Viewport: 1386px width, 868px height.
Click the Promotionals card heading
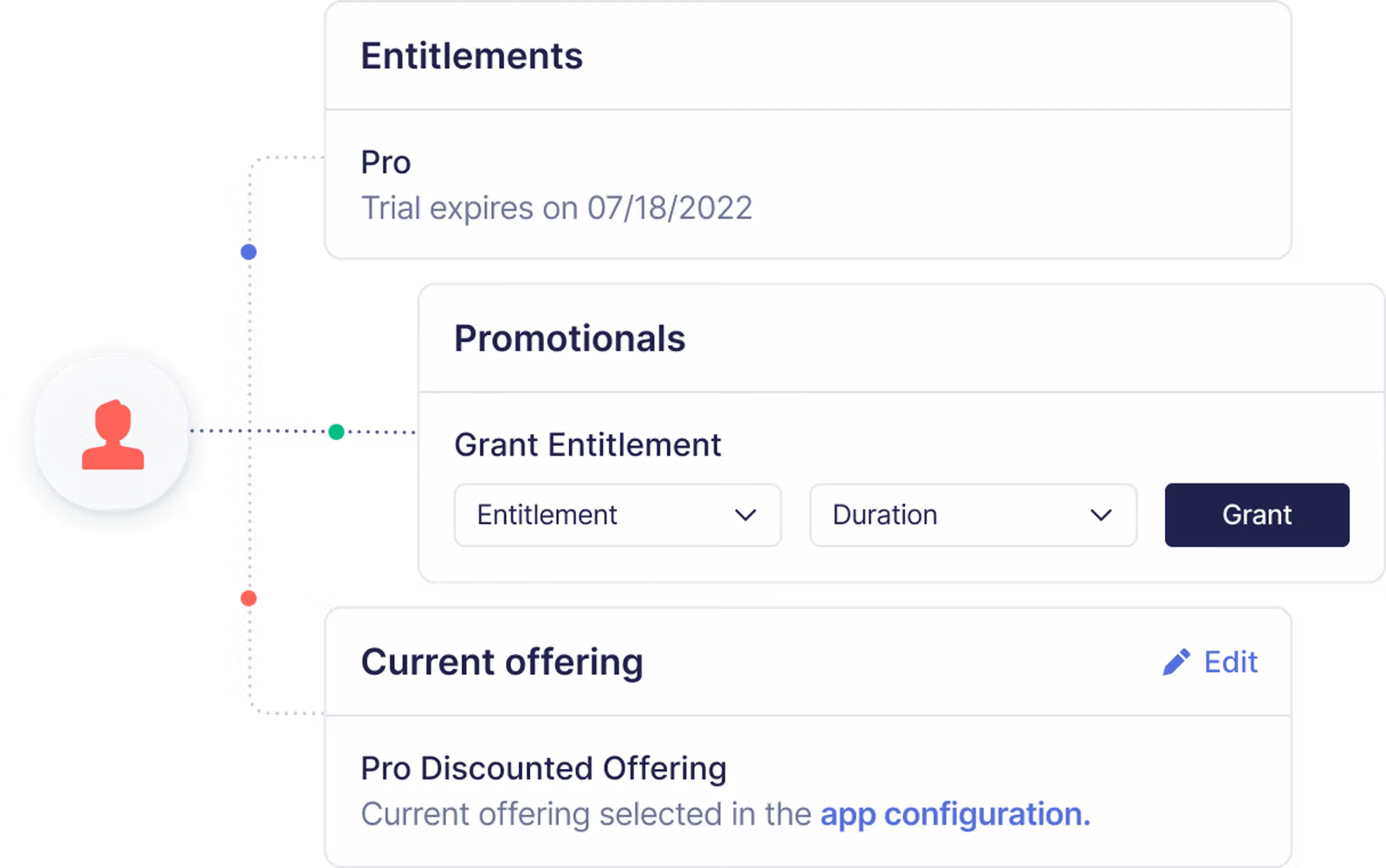click(x=569, y=339)
